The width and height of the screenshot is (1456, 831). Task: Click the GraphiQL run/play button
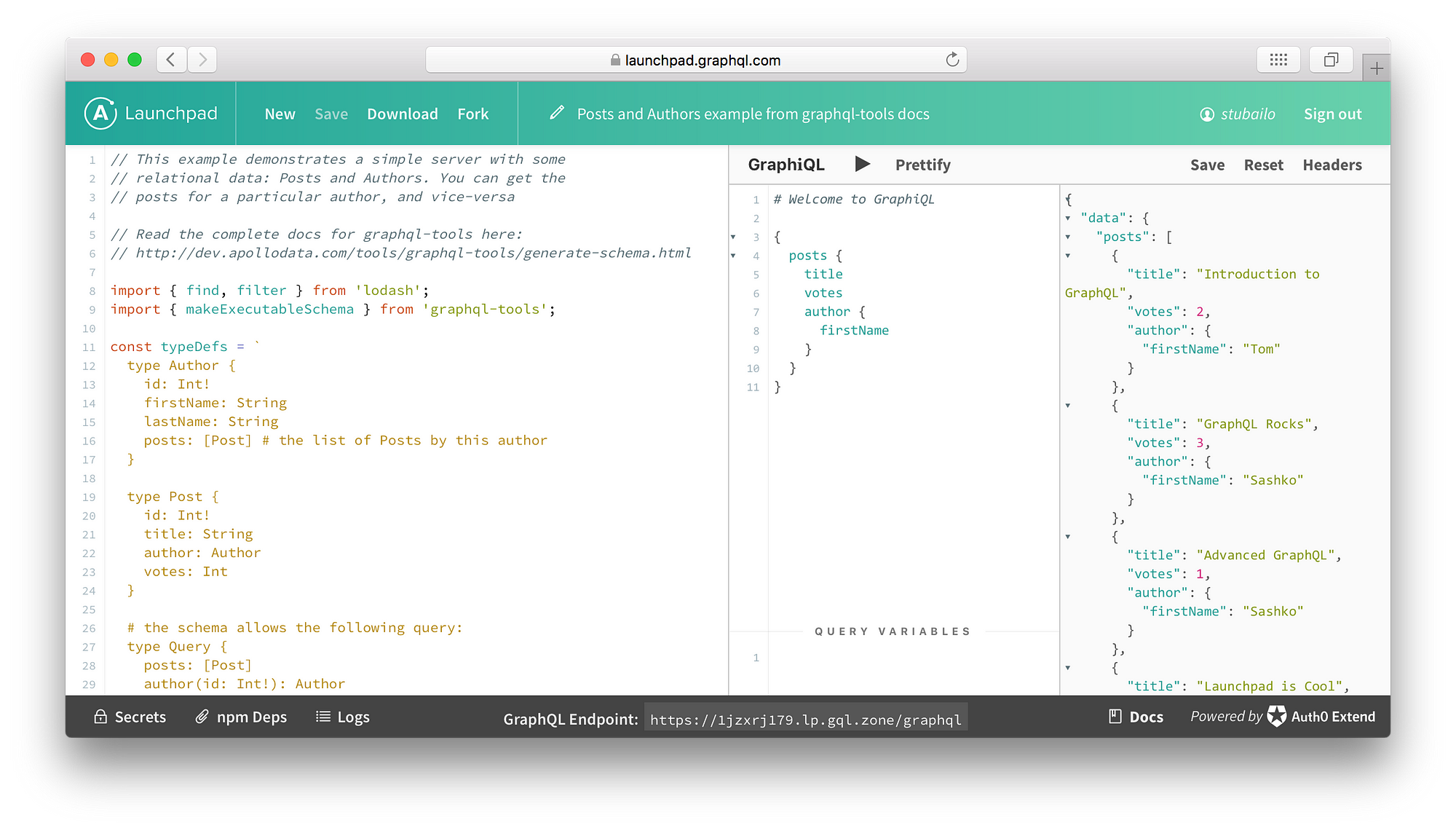click(x=862, y=164)
